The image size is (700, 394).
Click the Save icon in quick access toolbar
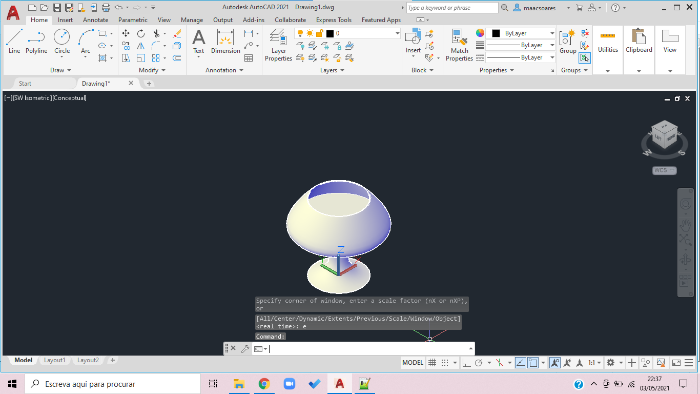(57, 8)
